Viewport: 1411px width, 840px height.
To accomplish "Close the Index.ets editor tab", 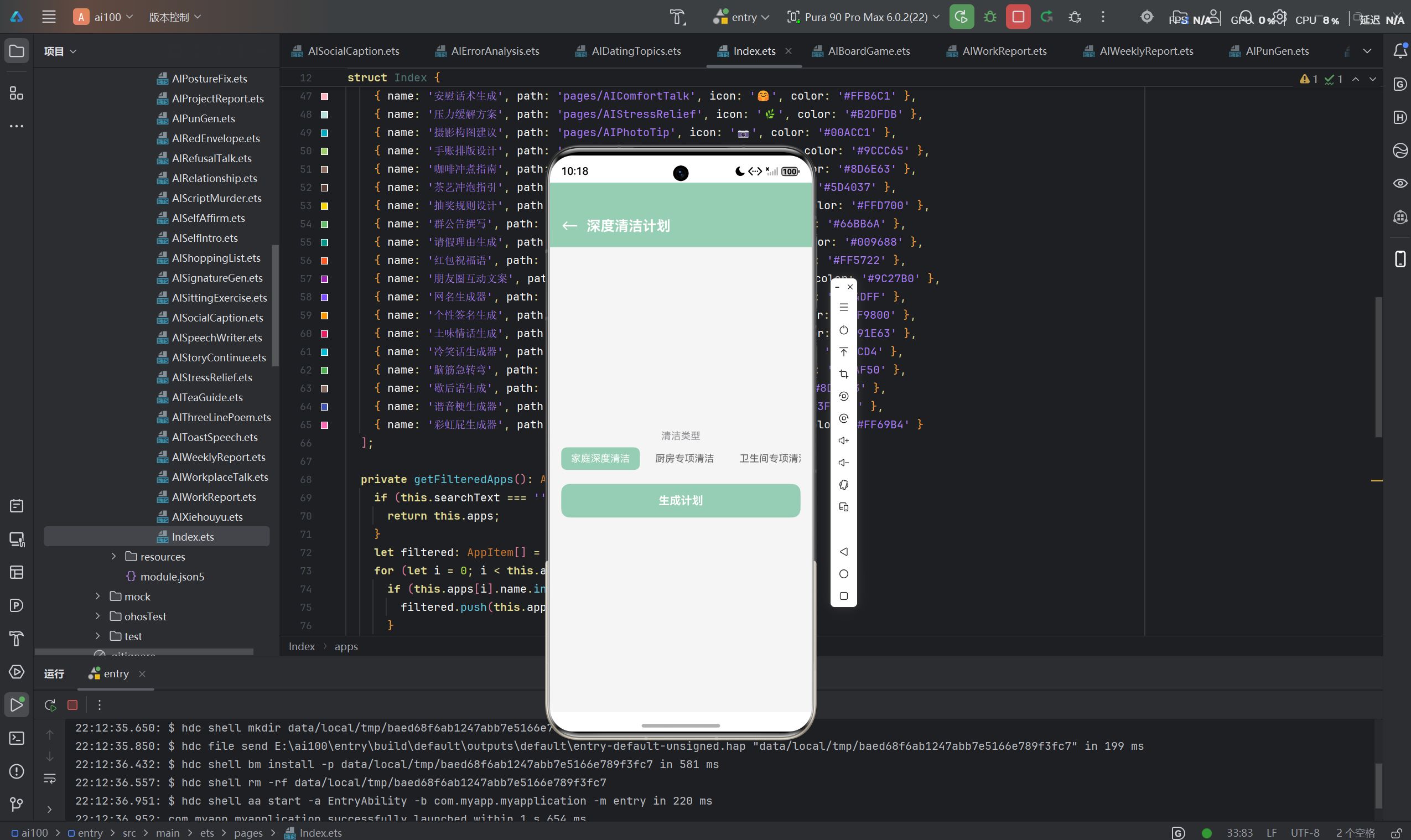I will [x=788, y=51].
